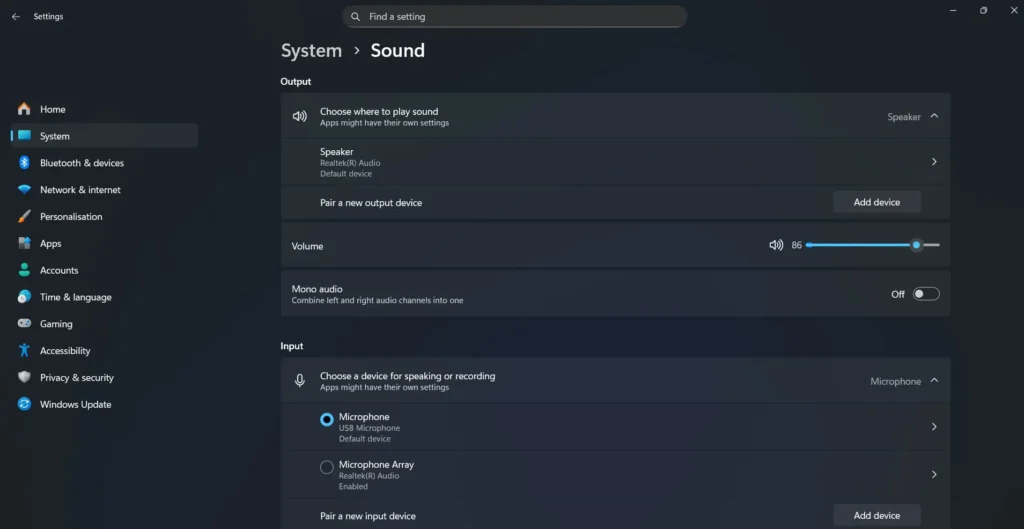Viewport: 1024px width, 529px height.
Task: Open Privacy & security settings
Action: 104,377
